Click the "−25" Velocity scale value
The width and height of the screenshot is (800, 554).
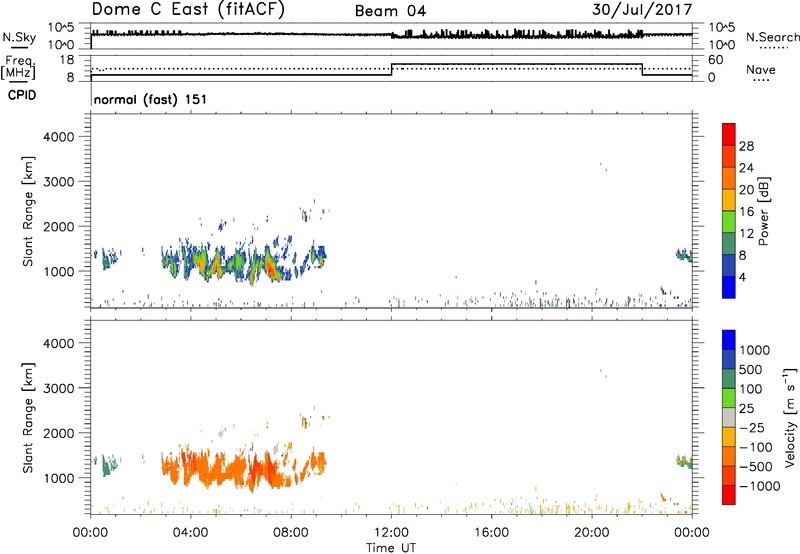(752, 427)
